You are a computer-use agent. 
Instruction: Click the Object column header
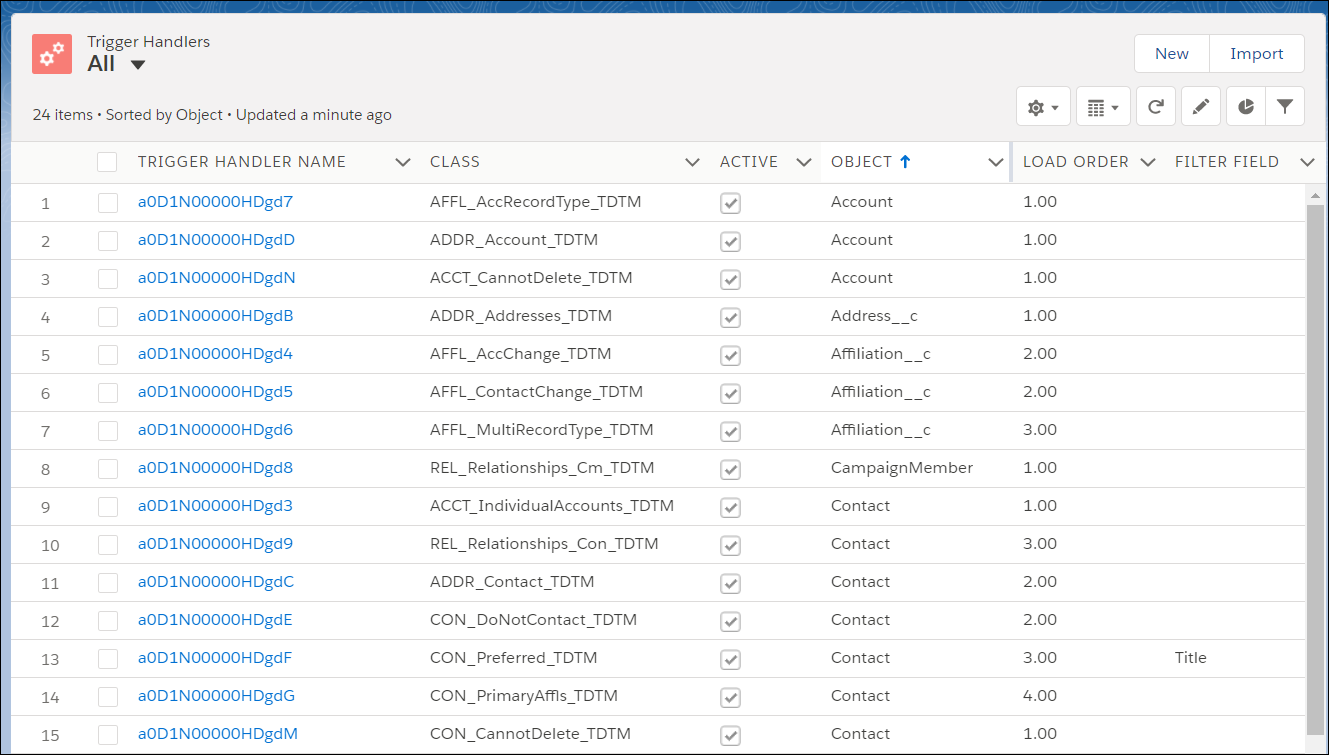[x=862, y=161]
